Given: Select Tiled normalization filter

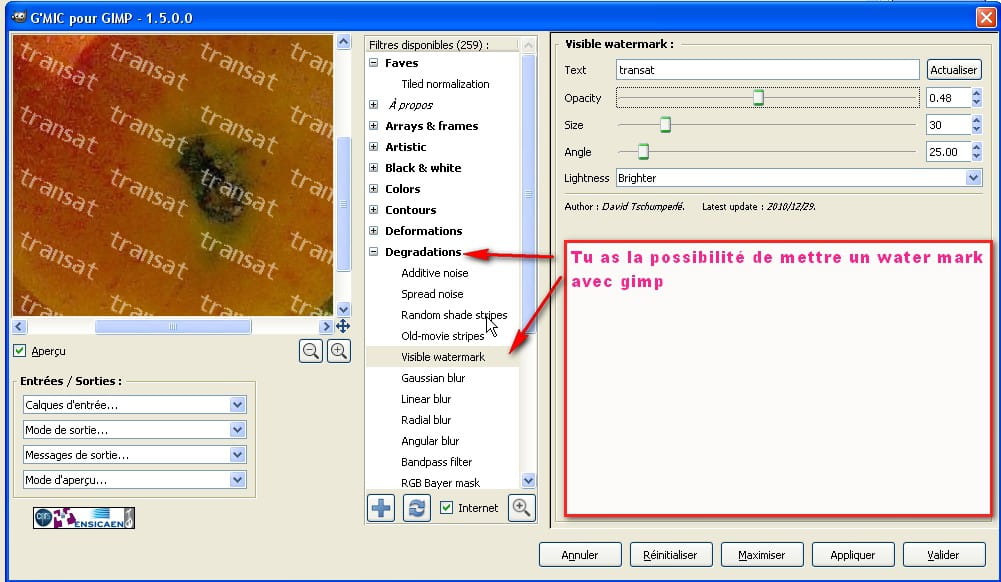Looking at the screenshot, I should click(x=445, y=84).
